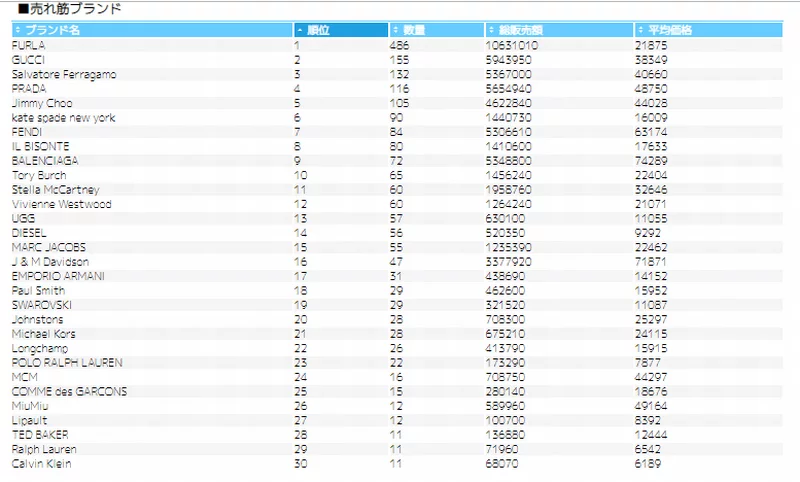Select the J & M Davidson row
Viewport: 800px width, 482px height.
click(50, 262)
